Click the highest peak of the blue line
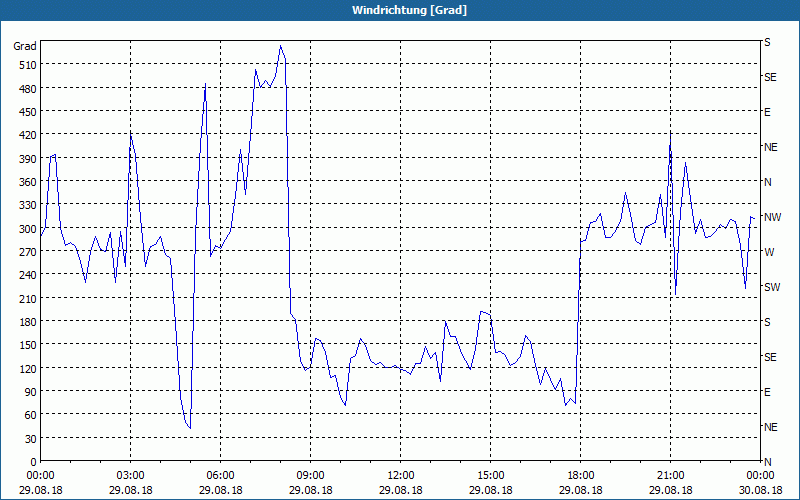Image resolution: width=800 pixels, height=500 pixels. tap(281, 46)
